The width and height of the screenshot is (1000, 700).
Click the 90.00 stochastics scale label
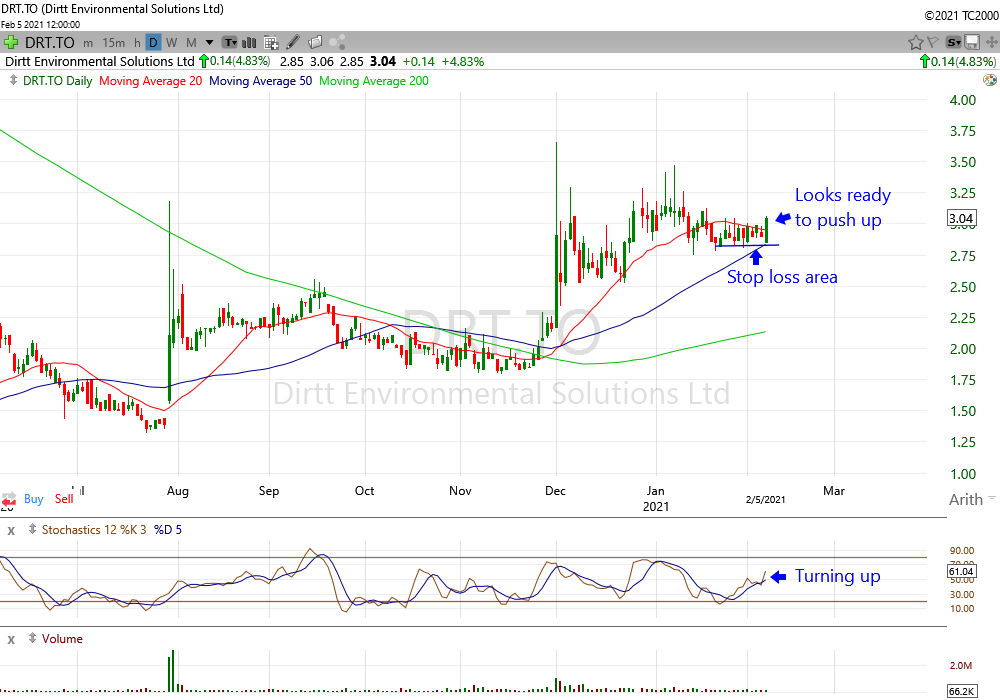tap(962, 550)
